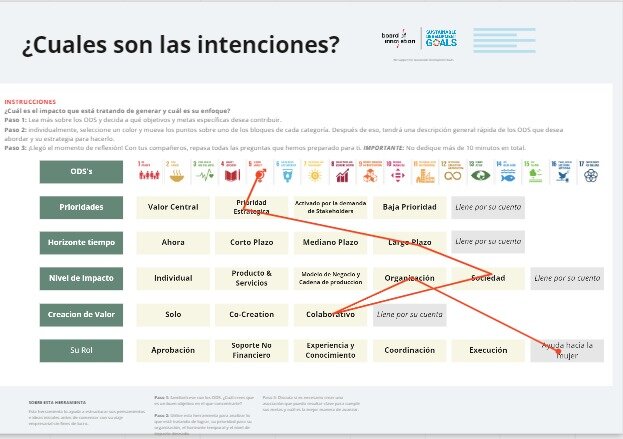Click the '¿Cuales son las intenciones?' title
The height and width of the screenshot is (439, 623).
pyautogui.click(x=181, y=44)
